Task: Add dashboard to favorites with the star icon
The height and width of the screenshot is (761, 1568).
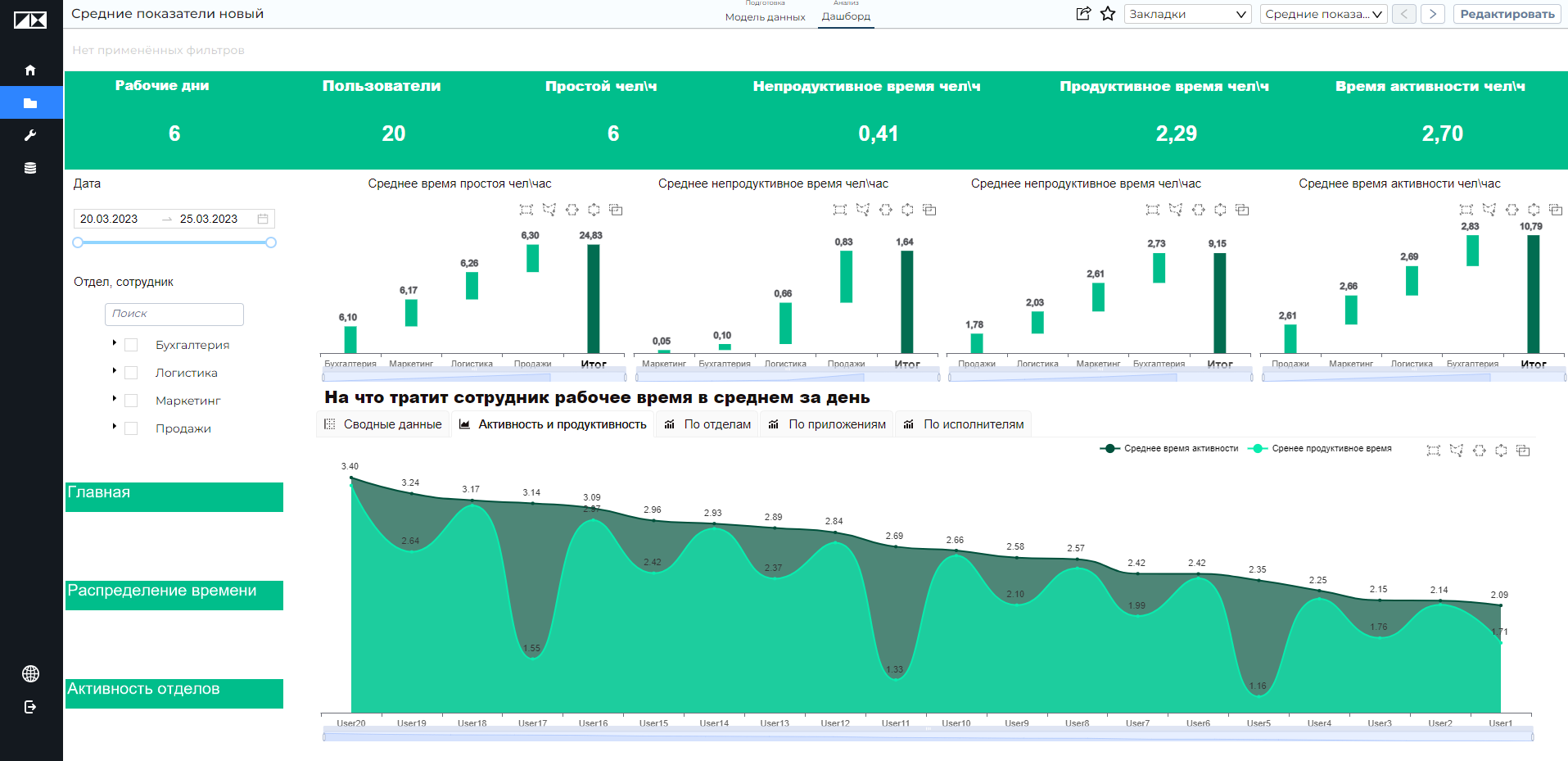Action: [x=1108, y=14]
